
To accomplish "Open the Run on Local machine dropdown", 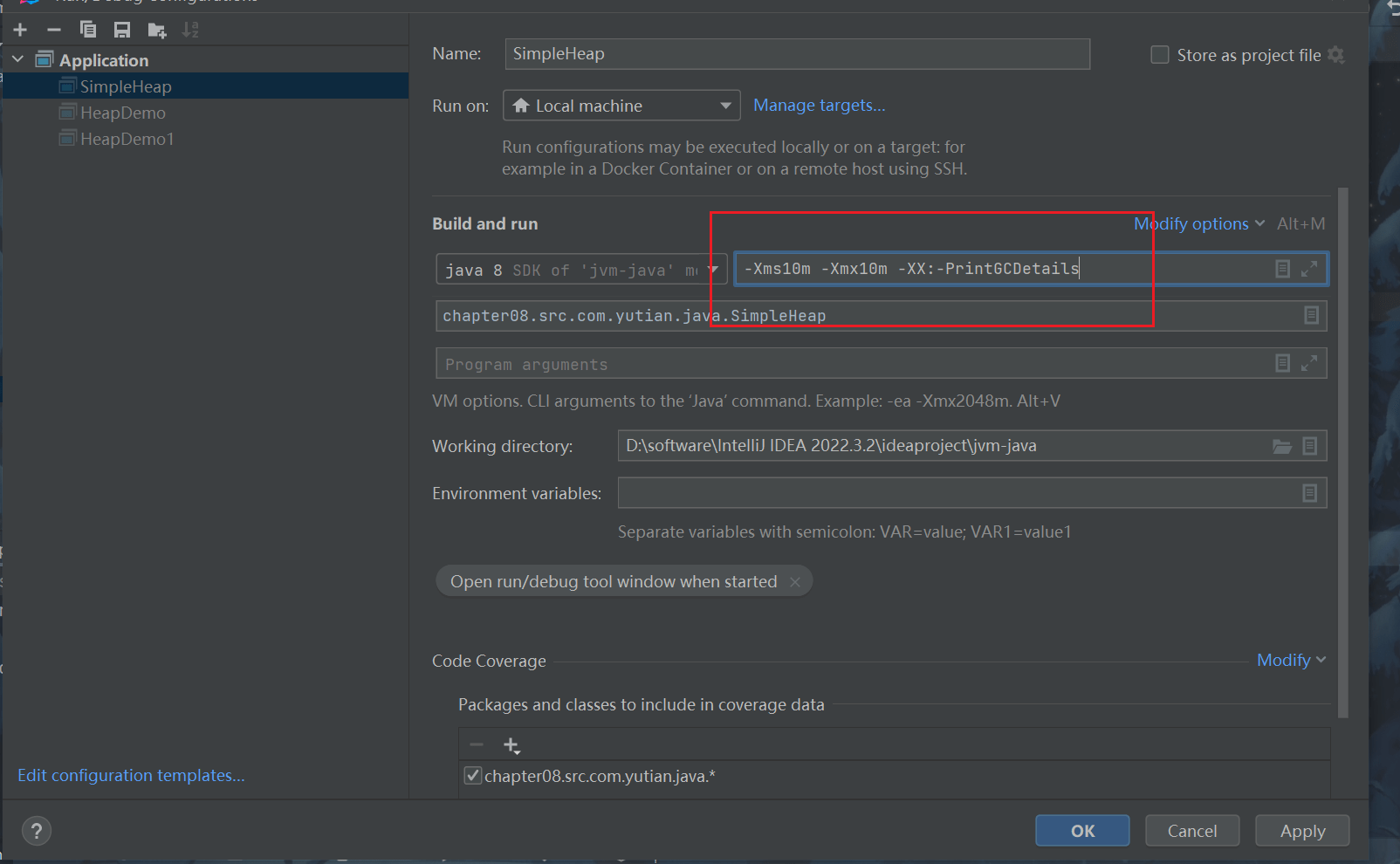I will pyautogui.click(x=621, y=106).
